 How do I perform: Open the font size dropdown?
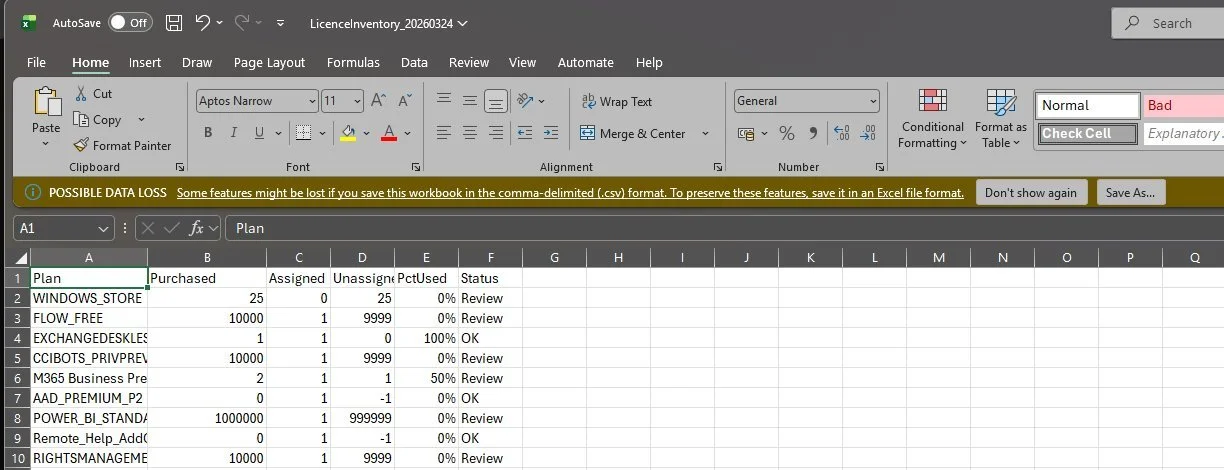point(357,101)
